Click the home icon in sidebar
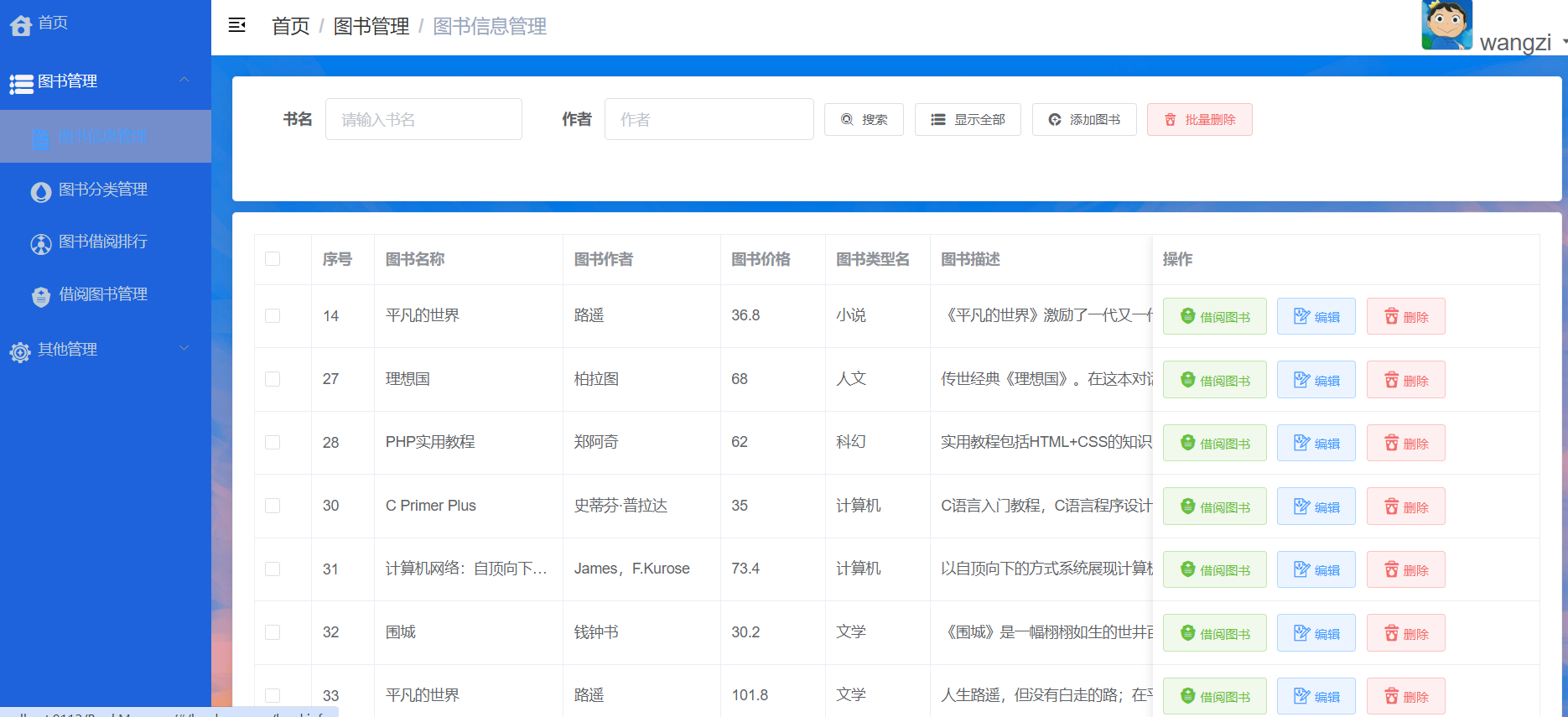This screenshot has height=717, width=1568. [21, 26]
